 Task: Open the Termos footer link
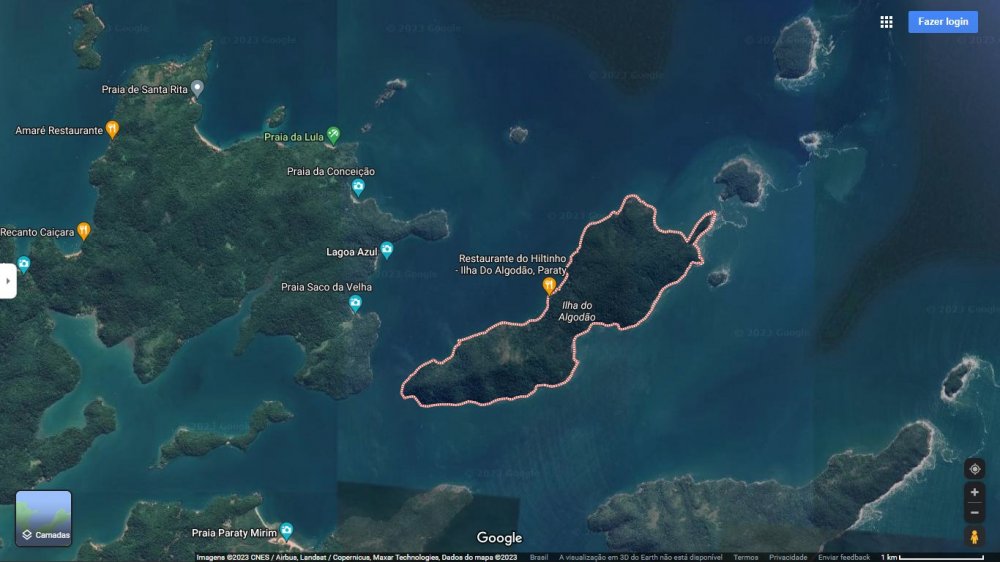(x=745, y=557)
